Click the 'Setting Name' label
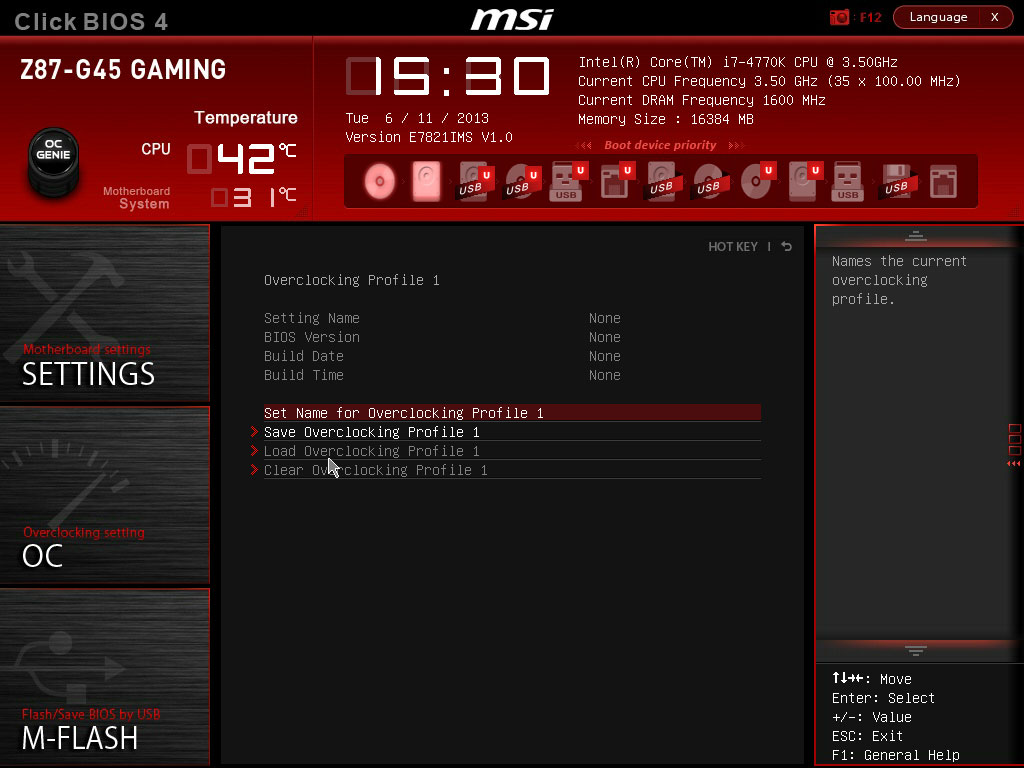1024x768 pixels. [x=312, y=318]
